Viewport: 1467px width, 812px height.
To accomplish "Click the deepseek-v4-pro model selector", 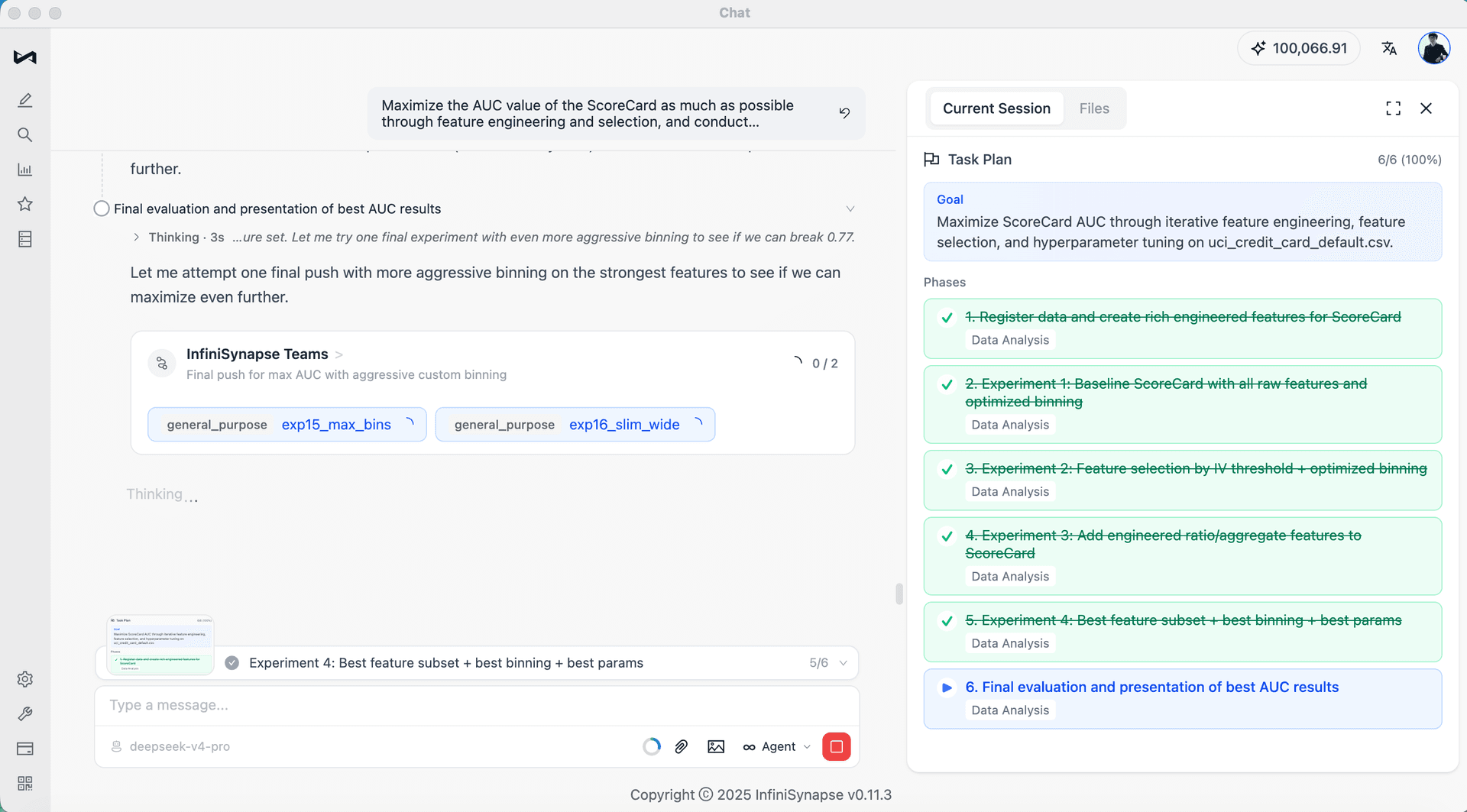I will pos(171,746).
